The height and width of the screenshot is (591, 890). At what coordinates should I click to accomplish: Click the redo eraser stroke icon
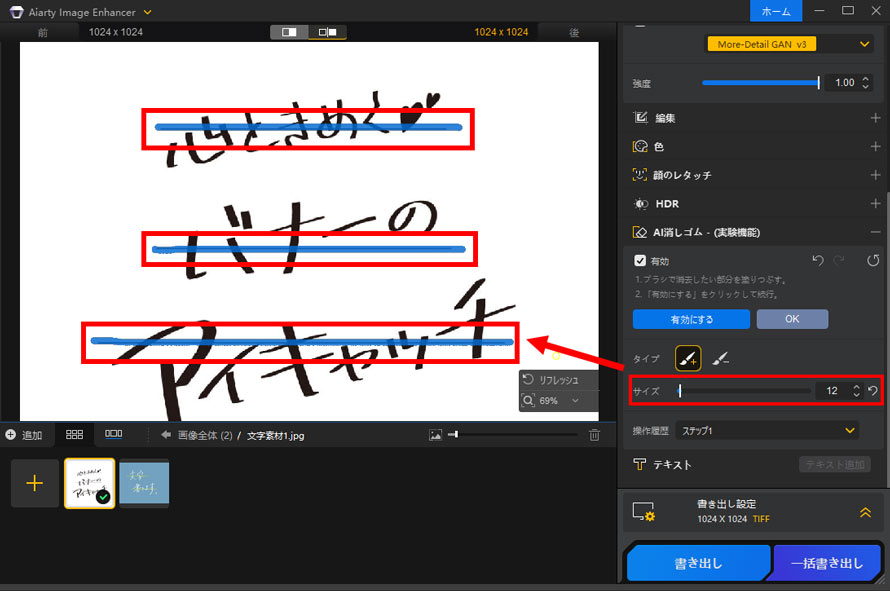[x=839, y=260]
